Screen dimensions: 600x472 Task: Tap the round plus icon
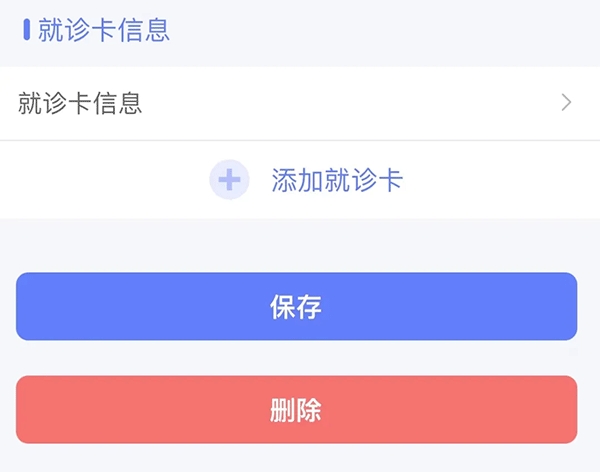click(229, 180)
